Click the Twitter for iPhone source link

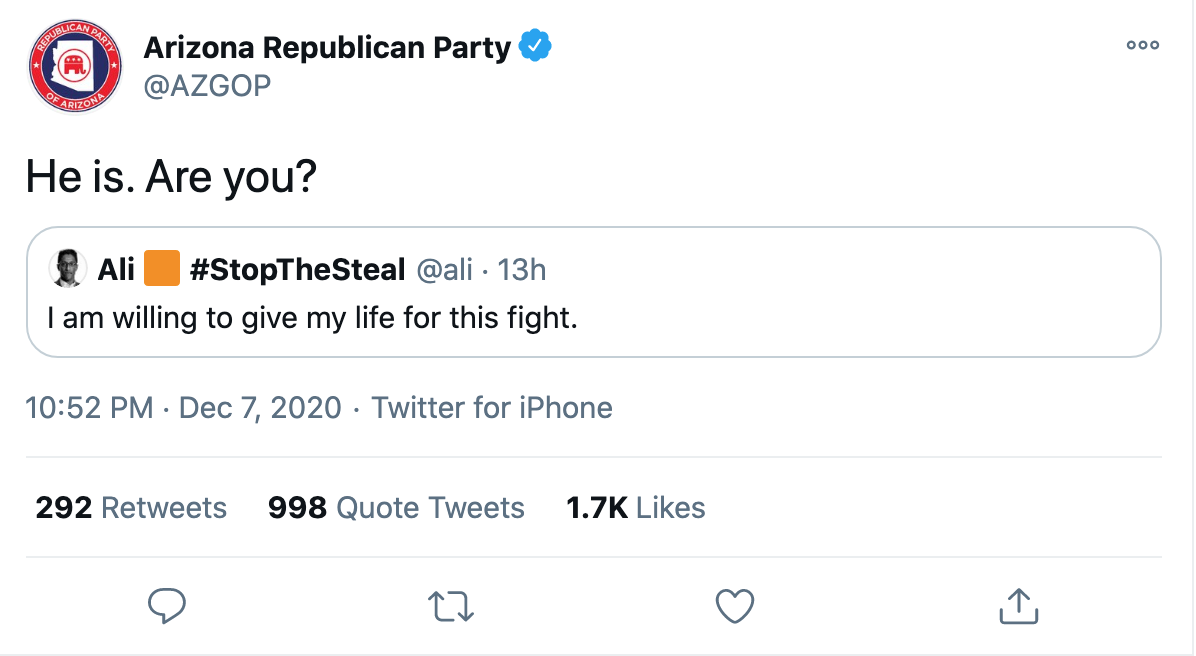click(x=492, y=408)
